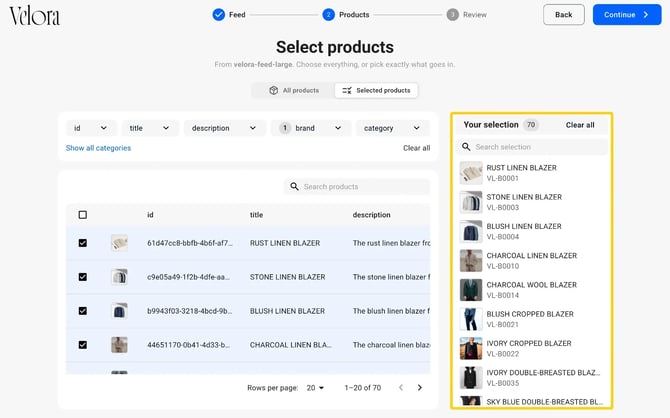Open BLUSH CROPPED BLAZER thumbnail in selection panel
The image size is (670, 418).
tap(471, 319)
